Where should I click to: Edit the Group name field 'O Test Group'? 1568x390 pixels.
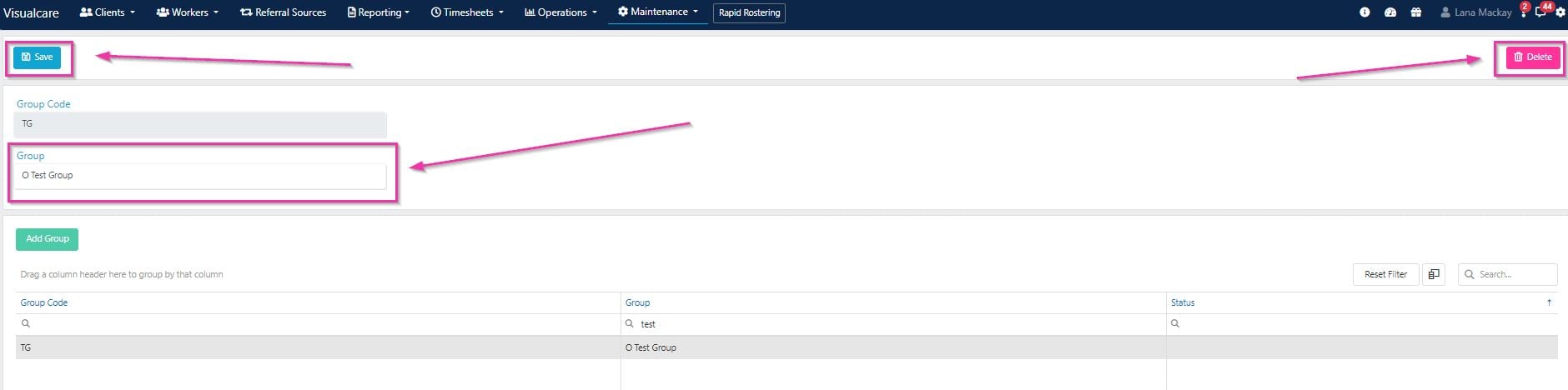tap(200, 176)
